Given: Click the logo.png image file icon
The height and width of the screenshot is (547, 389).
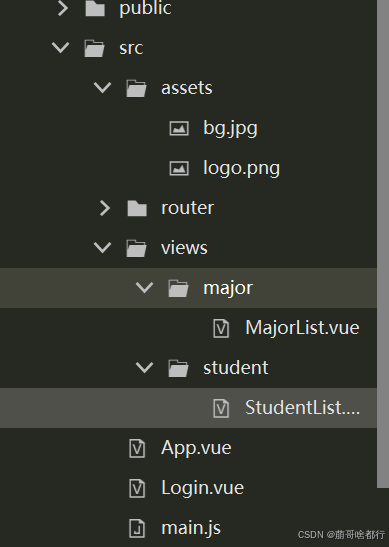Looking at the screenshot, I should 179,168.
